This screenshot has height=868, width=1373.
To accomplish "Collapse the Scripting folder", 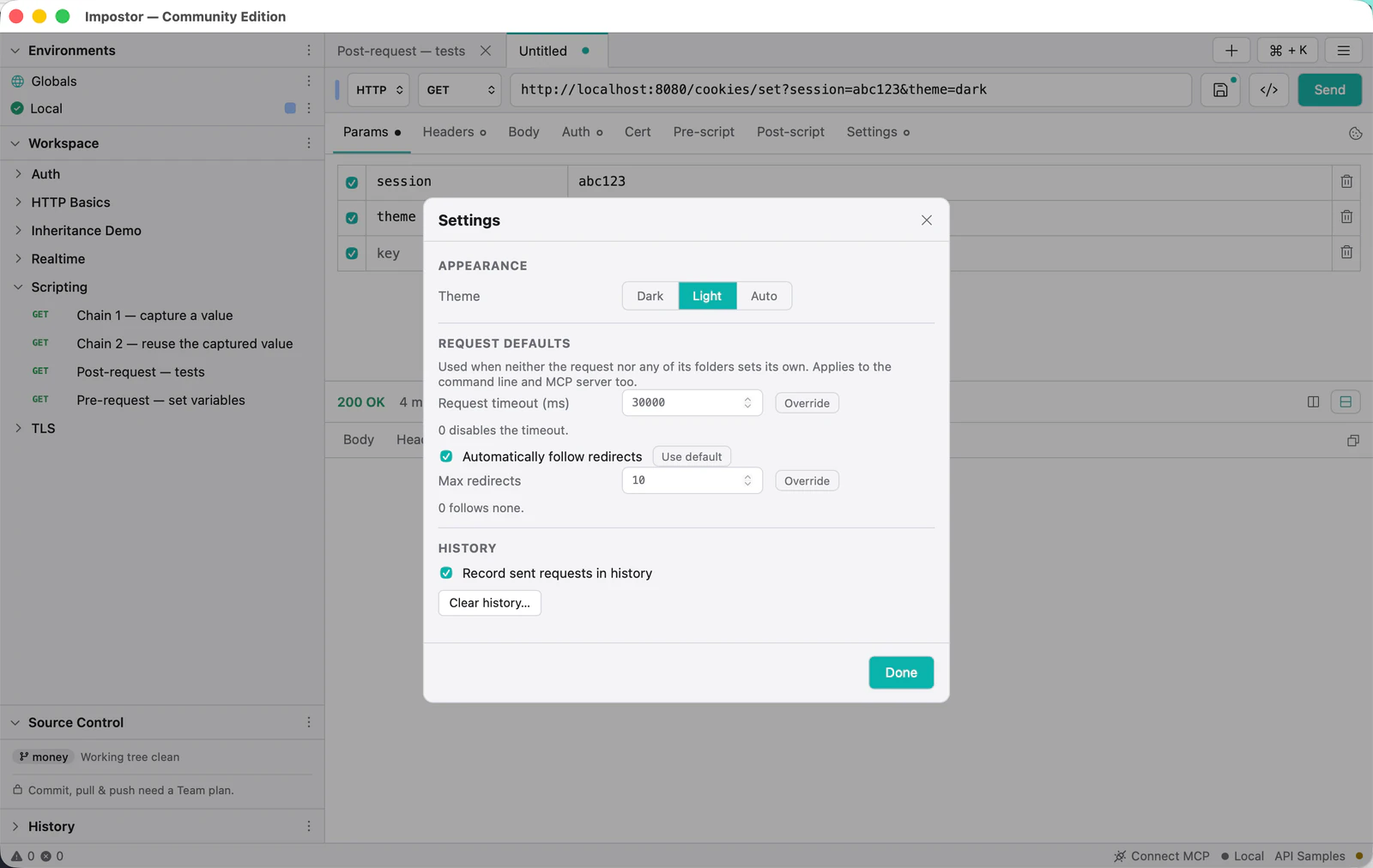I will [18, 287].
